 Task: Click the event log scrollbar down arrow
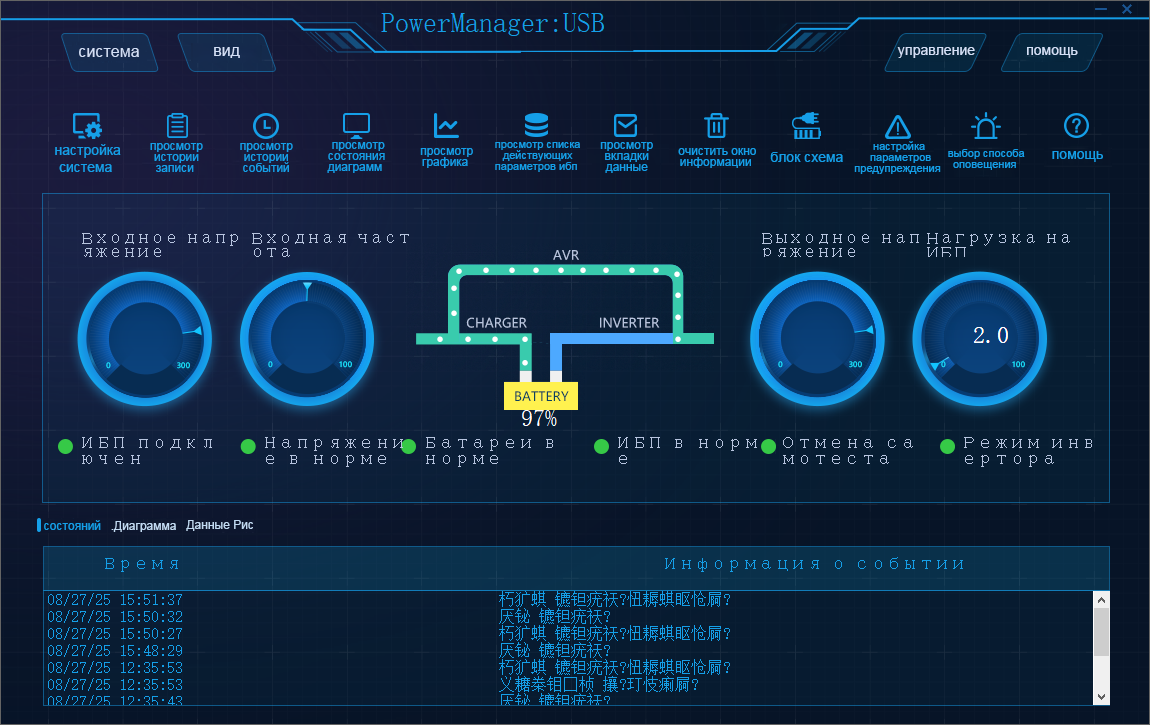click(x=1101, y=696)
